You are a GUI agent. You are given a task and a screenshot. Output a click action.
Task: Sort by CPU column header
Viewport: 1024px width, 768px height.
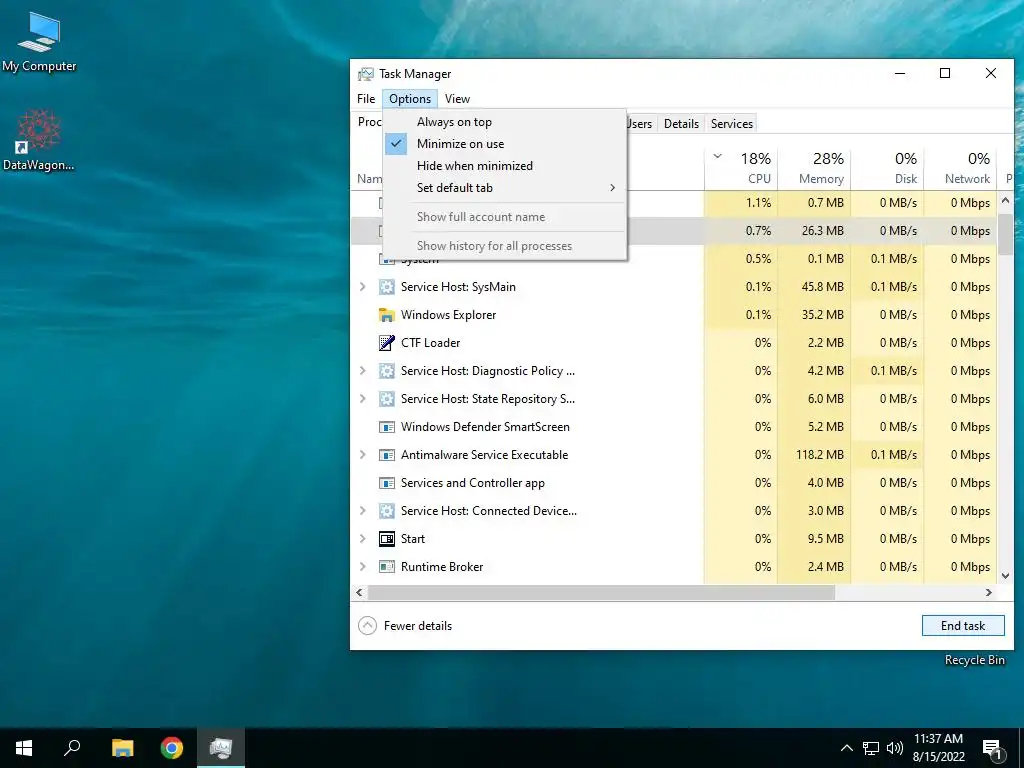tap(741, 168)
